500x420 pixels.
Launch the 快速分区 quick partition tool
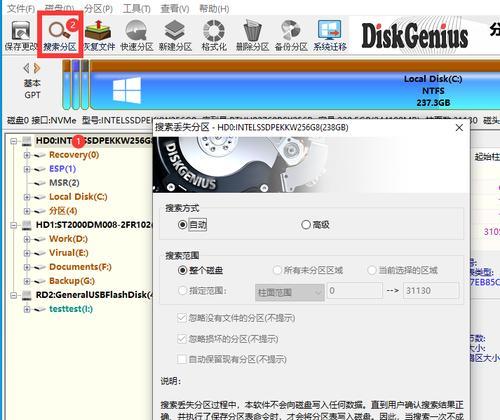[x=137, y=35]
